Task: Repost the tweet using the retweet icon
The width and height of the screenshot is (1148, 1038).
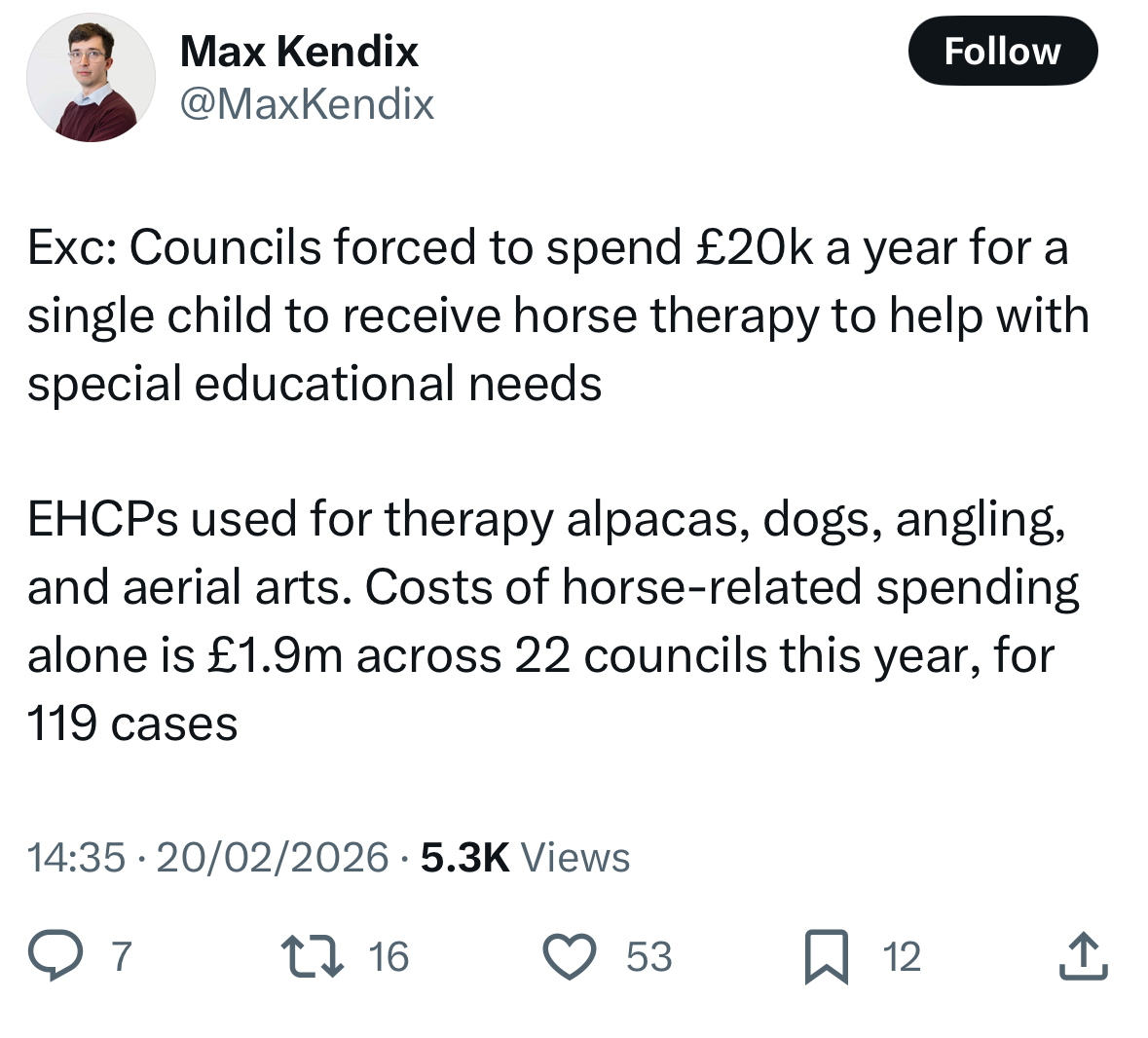Action: [x=311, y=956]
